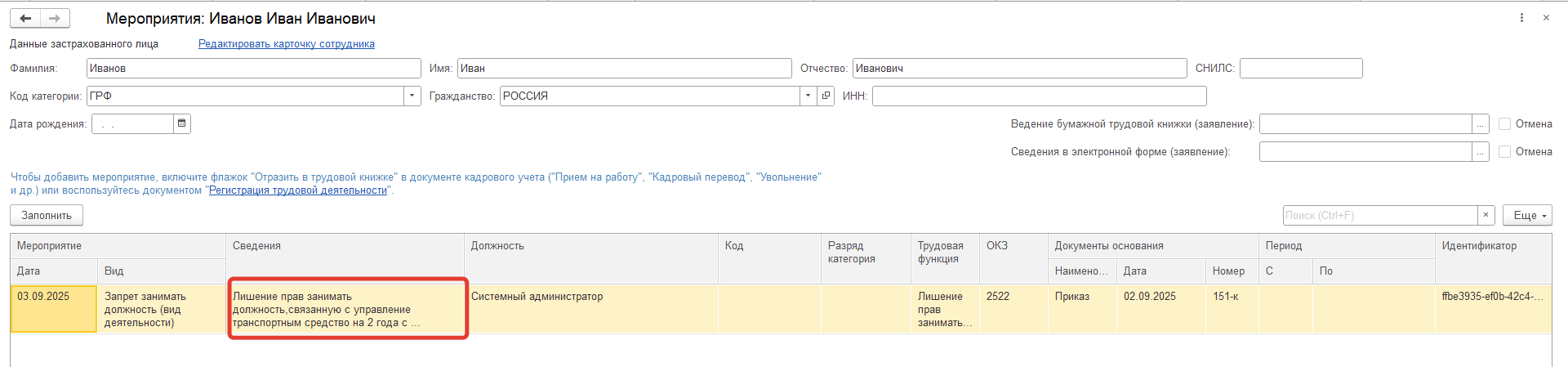Expand the Гражданство dropdown list

808,96
